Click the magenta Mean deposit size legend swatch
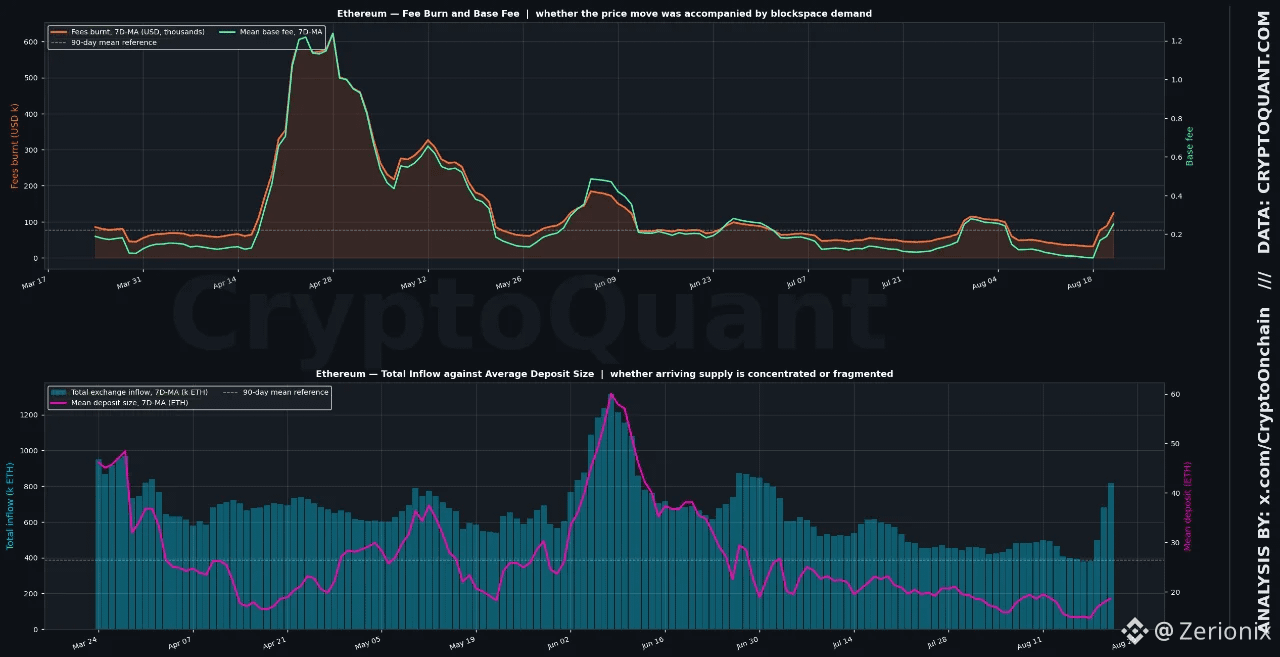The height and width of the screenshot is (657, 1280). point(59,402)
